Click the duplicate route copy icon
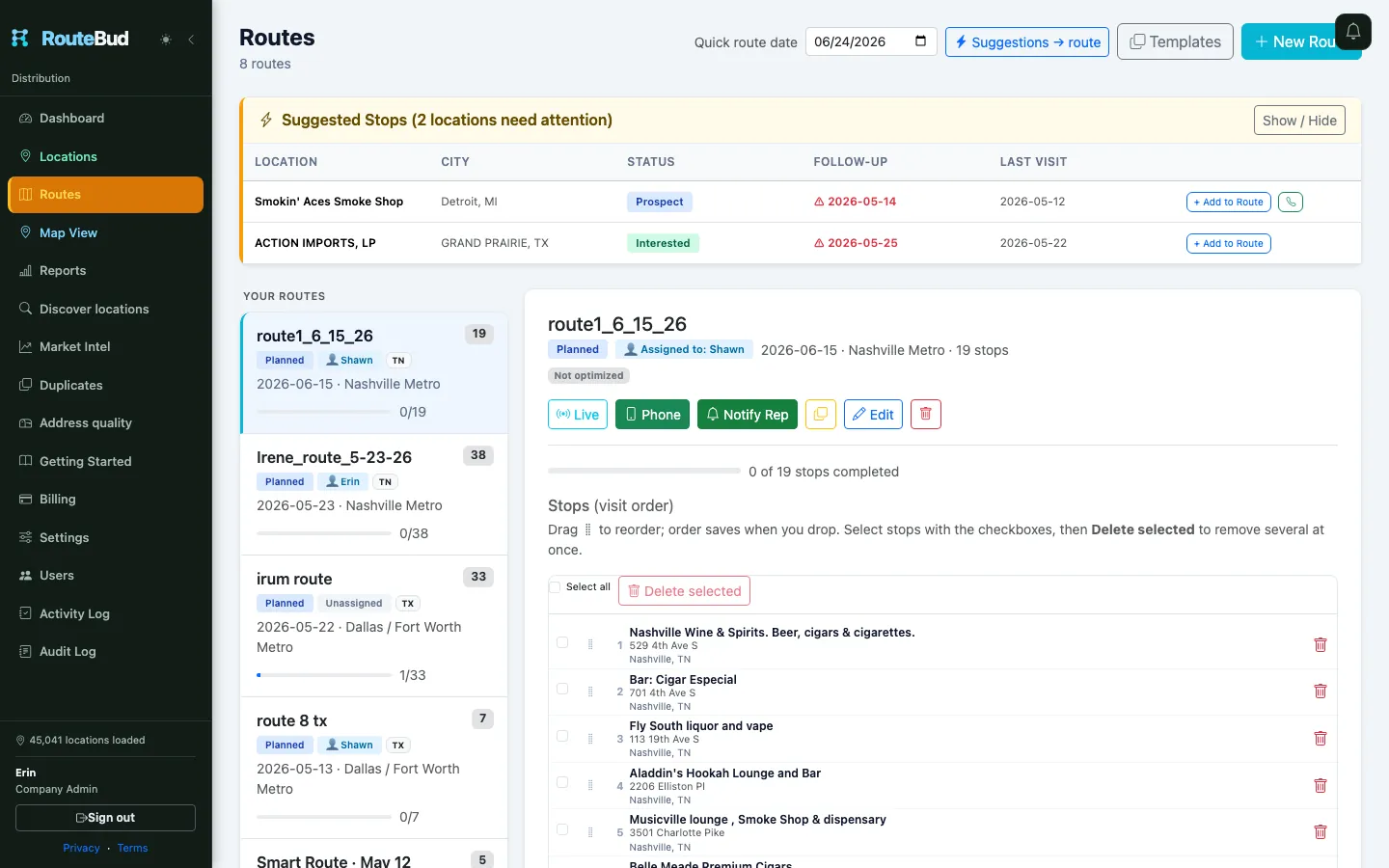This screenshot has height=868, width=1389. coord(821,414)
